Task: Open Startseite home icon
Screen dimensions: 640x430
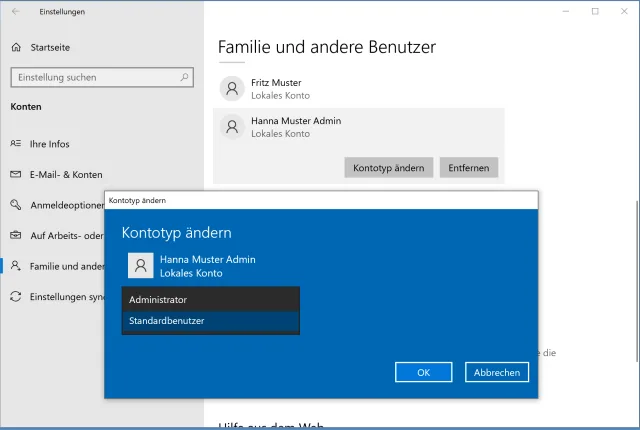Action: 16,47
